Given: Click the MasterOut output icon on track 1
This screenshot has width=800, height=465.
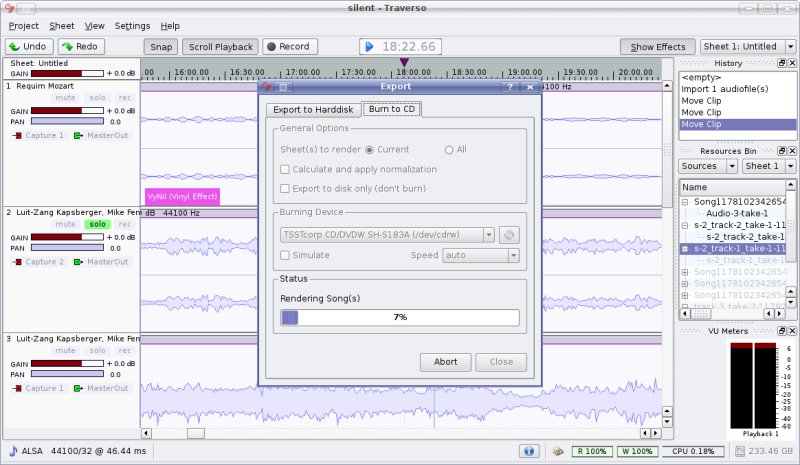Looking at the screenshot, I should 78,136.
